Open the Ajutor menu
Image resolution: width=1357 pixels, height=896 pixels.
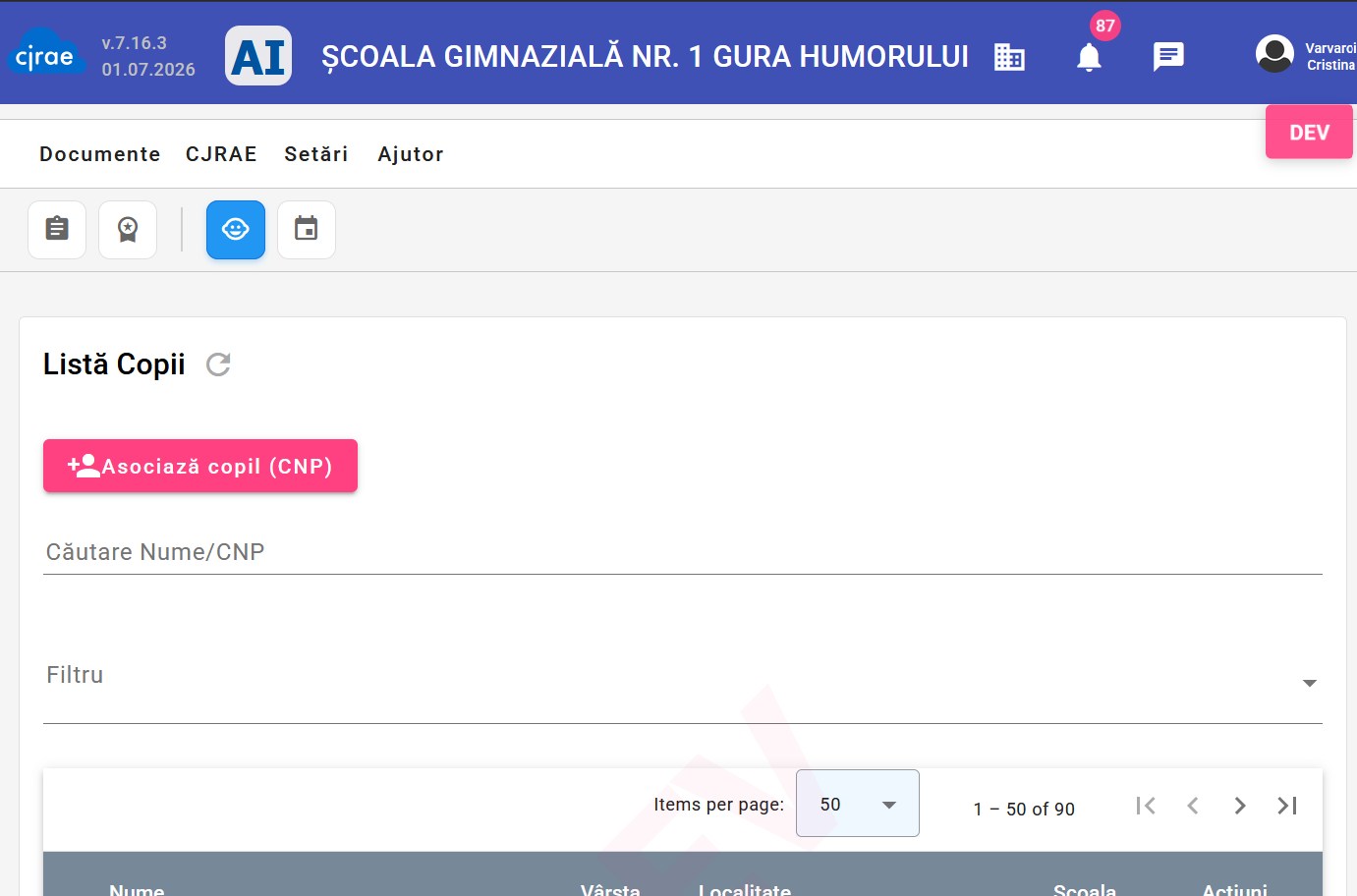tap(411, 154)
